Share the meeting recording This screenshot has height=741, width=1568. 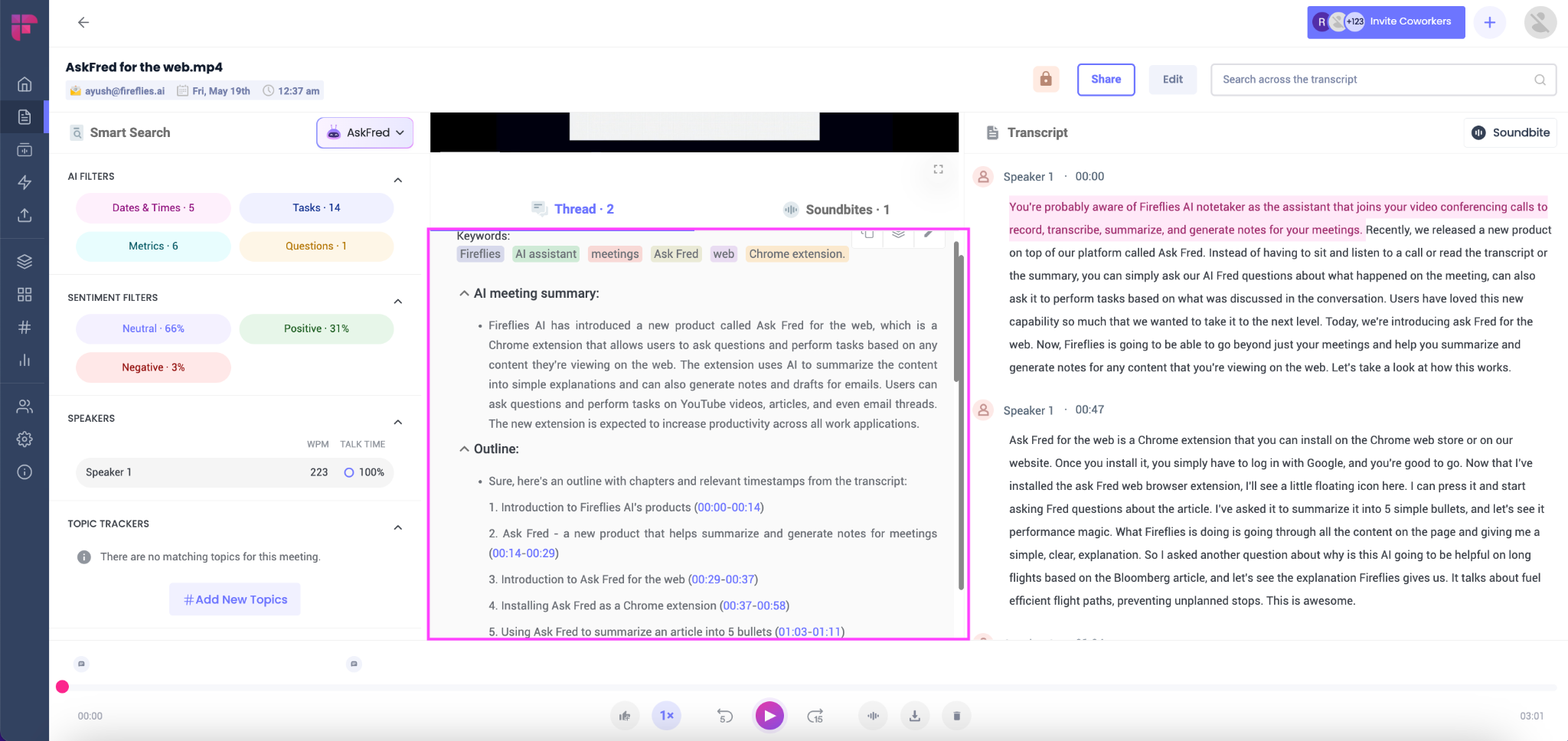(x=1106, y=79)
